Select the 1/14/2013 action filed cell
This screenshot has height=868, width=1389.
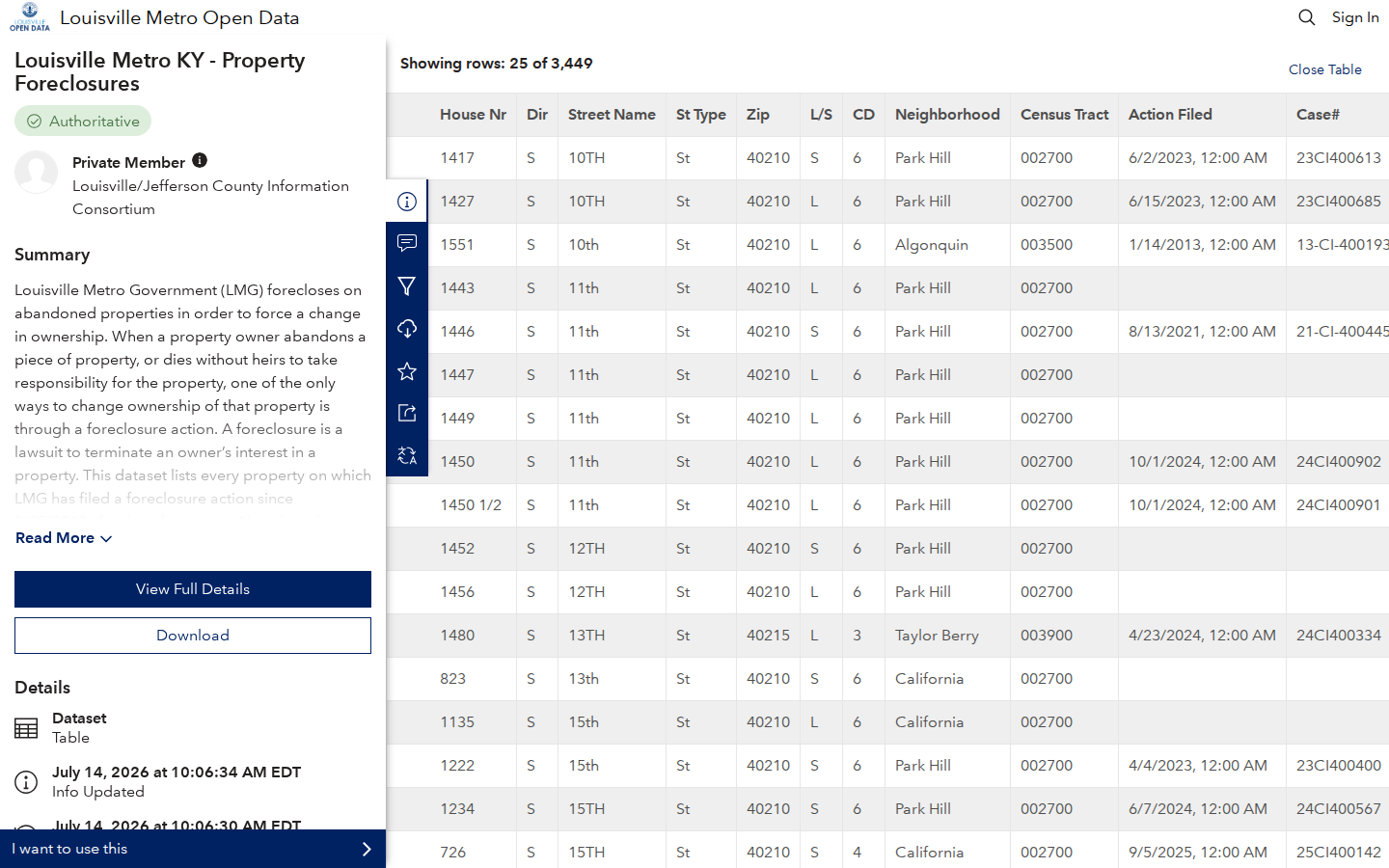(1202, 245)
